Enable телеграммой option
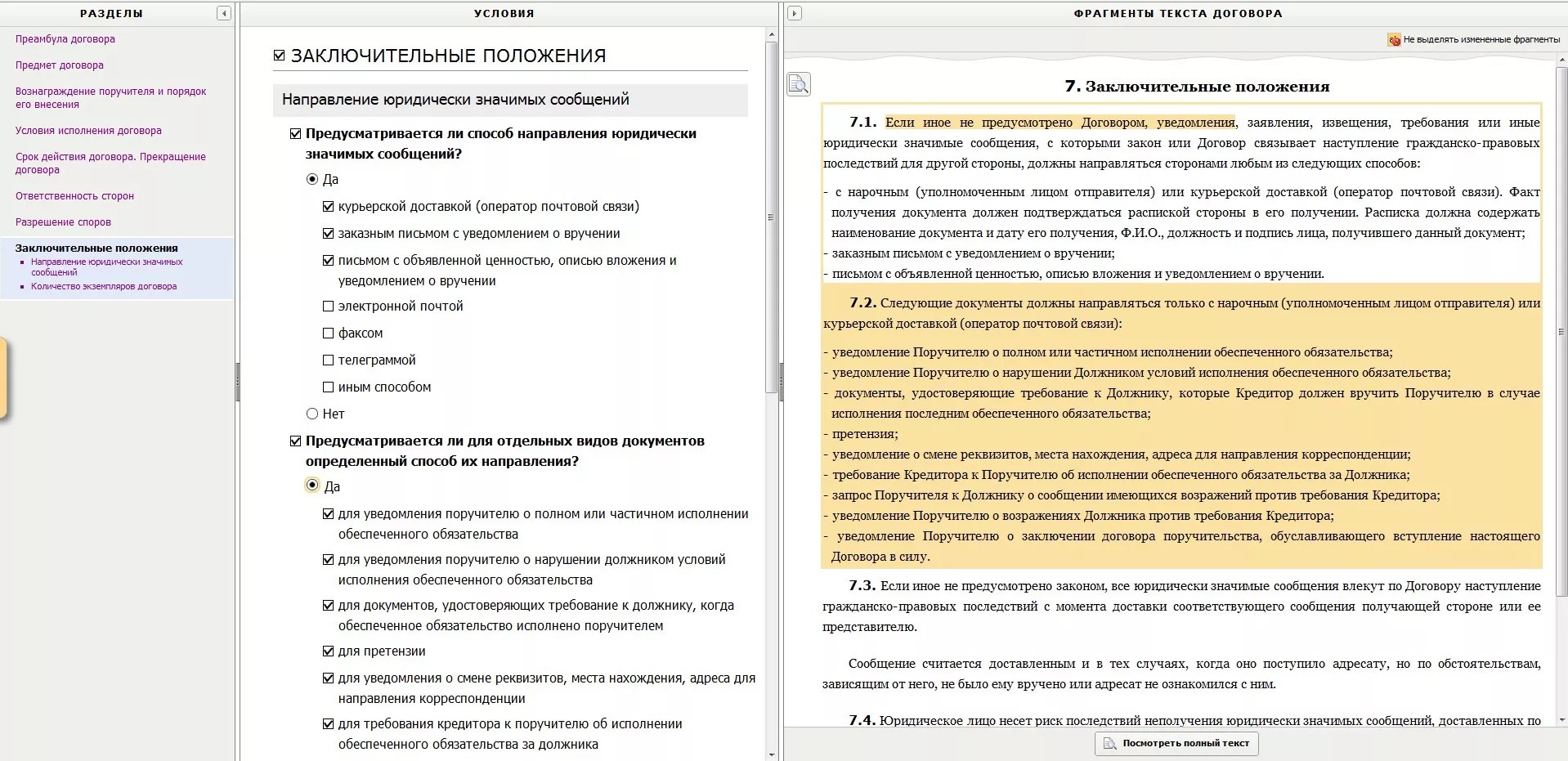The image size is (1568, 761). (x=328, y=360)
